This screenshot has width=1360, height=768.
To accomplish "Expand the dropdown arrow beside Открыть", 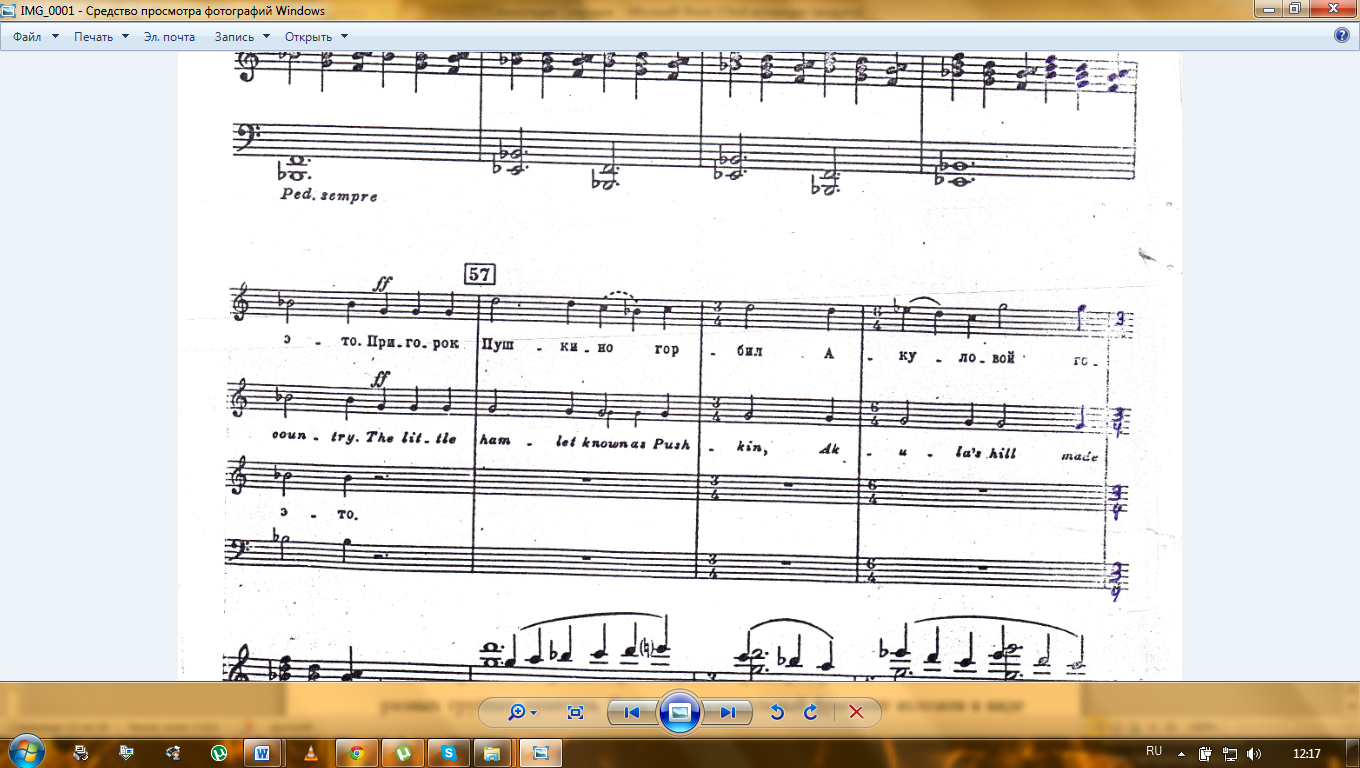I will (x=345, y=36).
